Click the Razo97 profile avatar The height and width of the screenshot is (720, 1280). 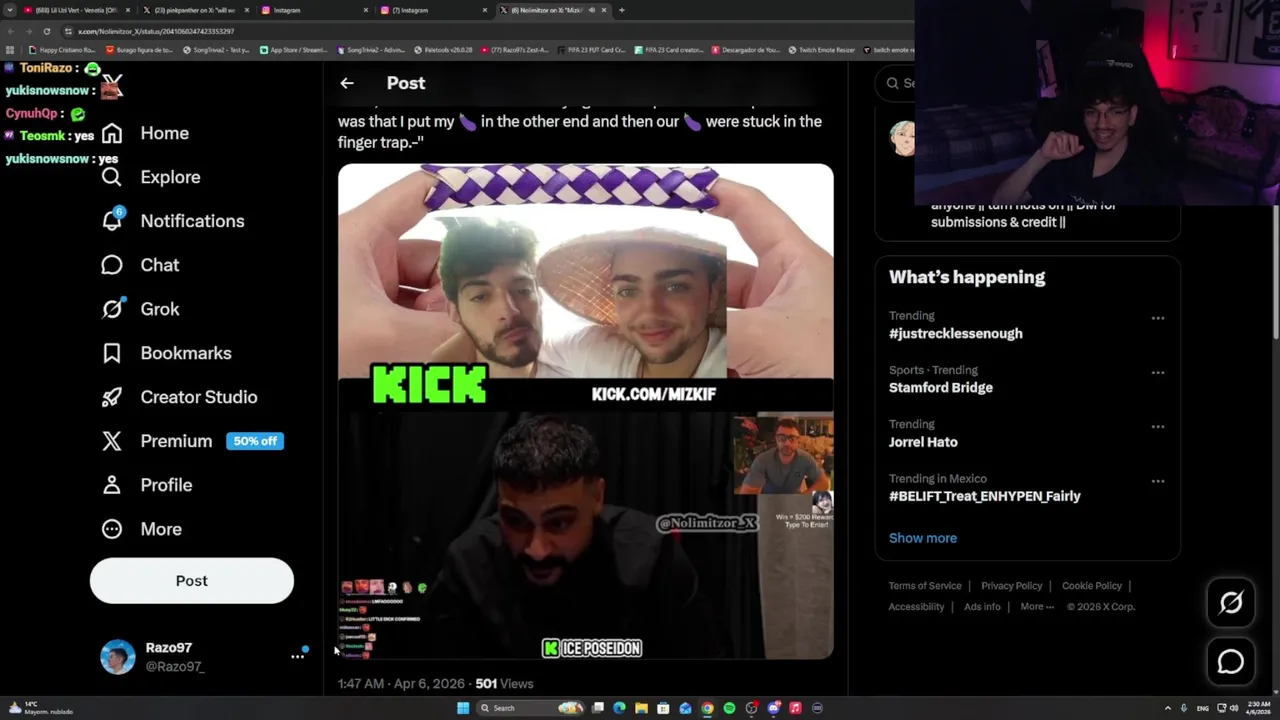coord(117,657)
